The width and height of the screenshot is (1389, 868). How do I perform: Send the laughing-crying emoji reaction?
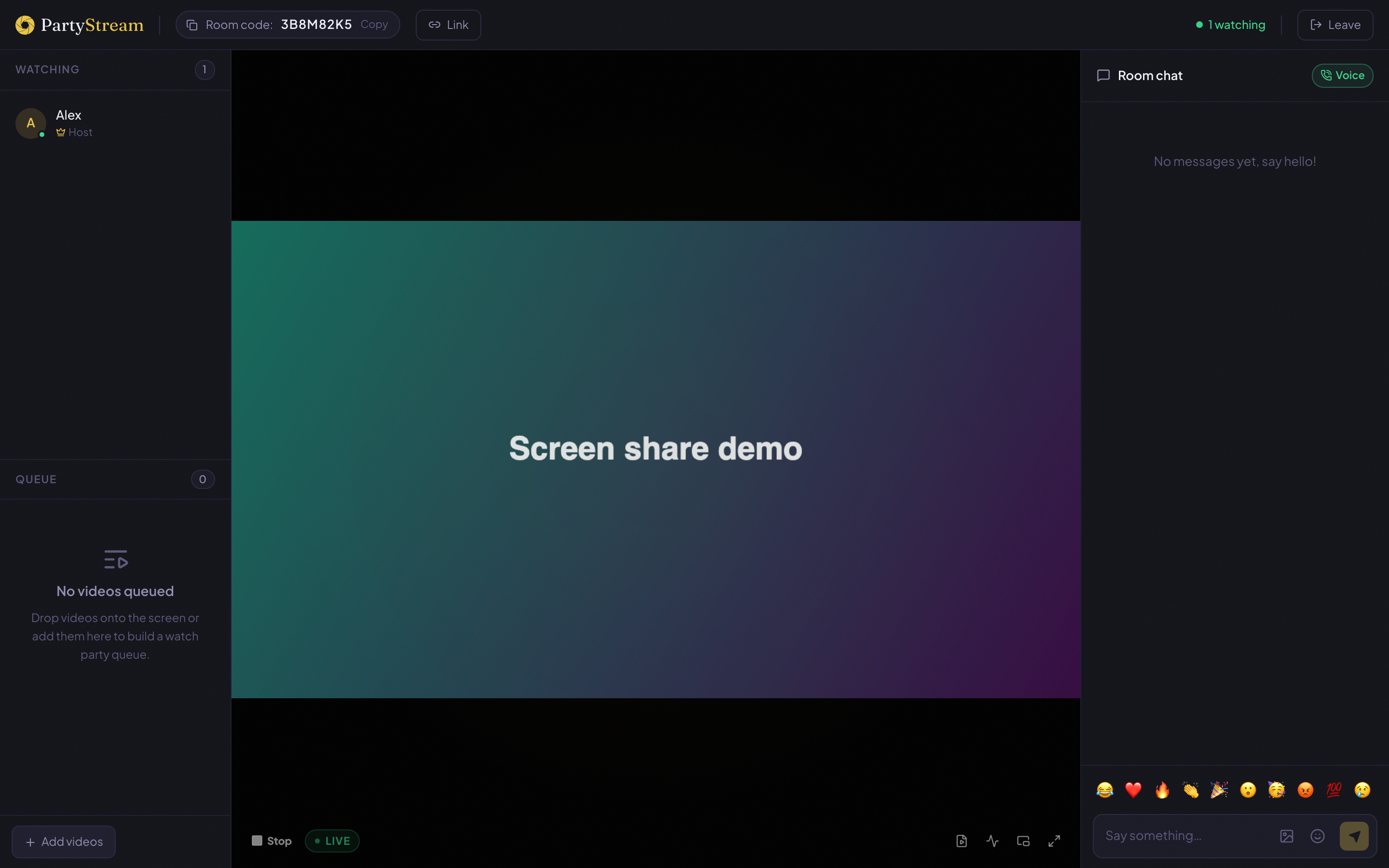click(x=1105, y=790)
